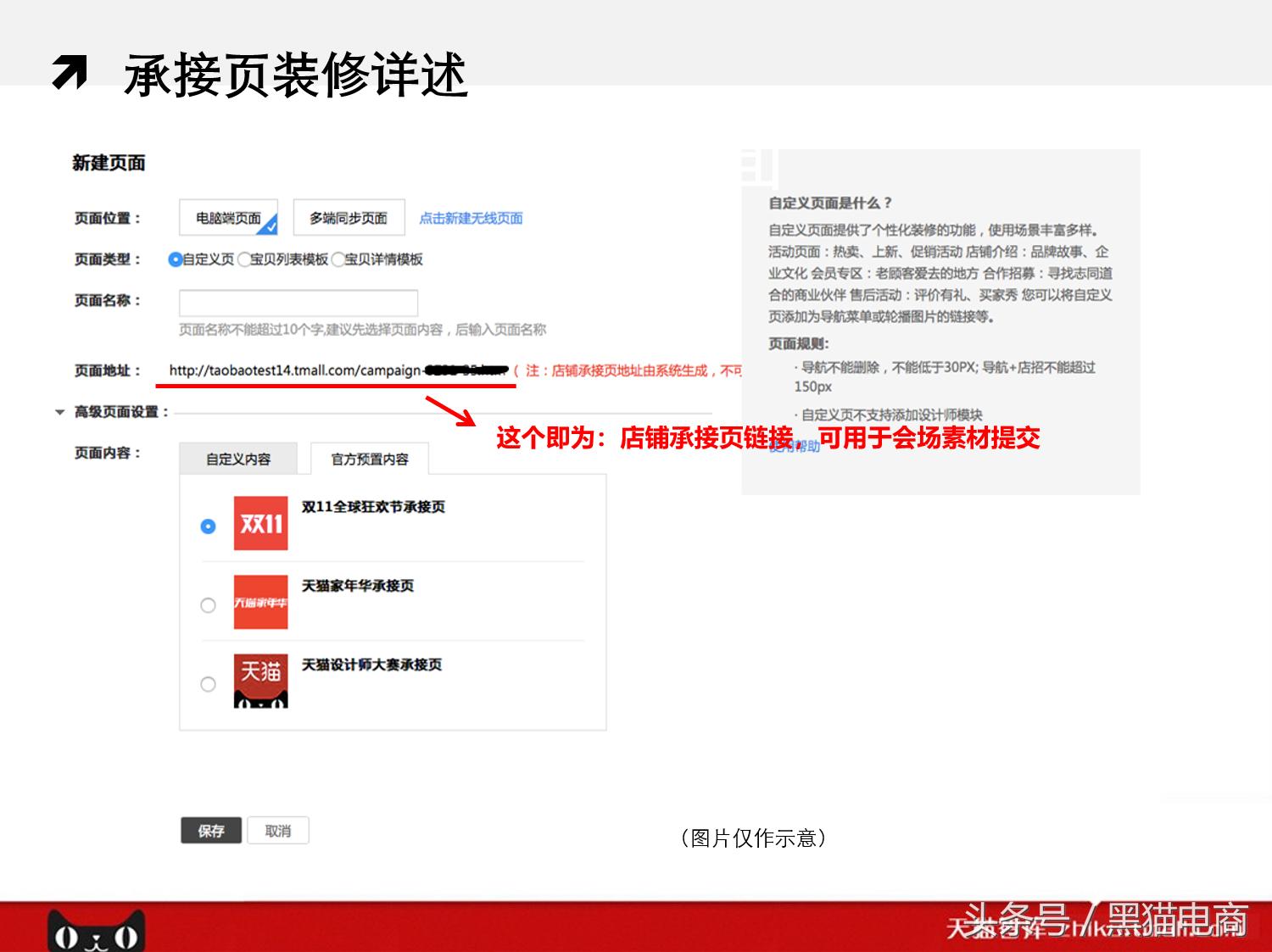
Task: Switch to the 官方预置内容 tab
Action: pos(370,459)
